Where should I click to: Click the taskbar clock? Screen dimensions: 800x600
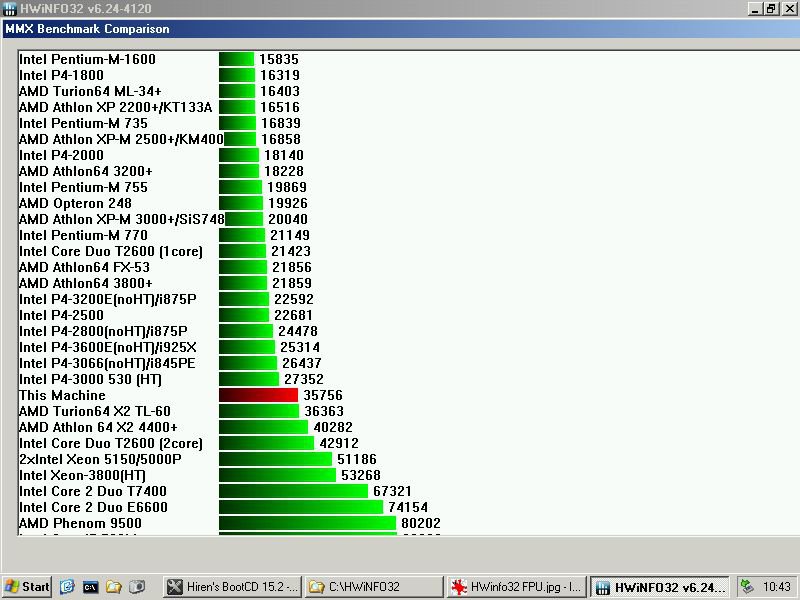click(776, 587)
